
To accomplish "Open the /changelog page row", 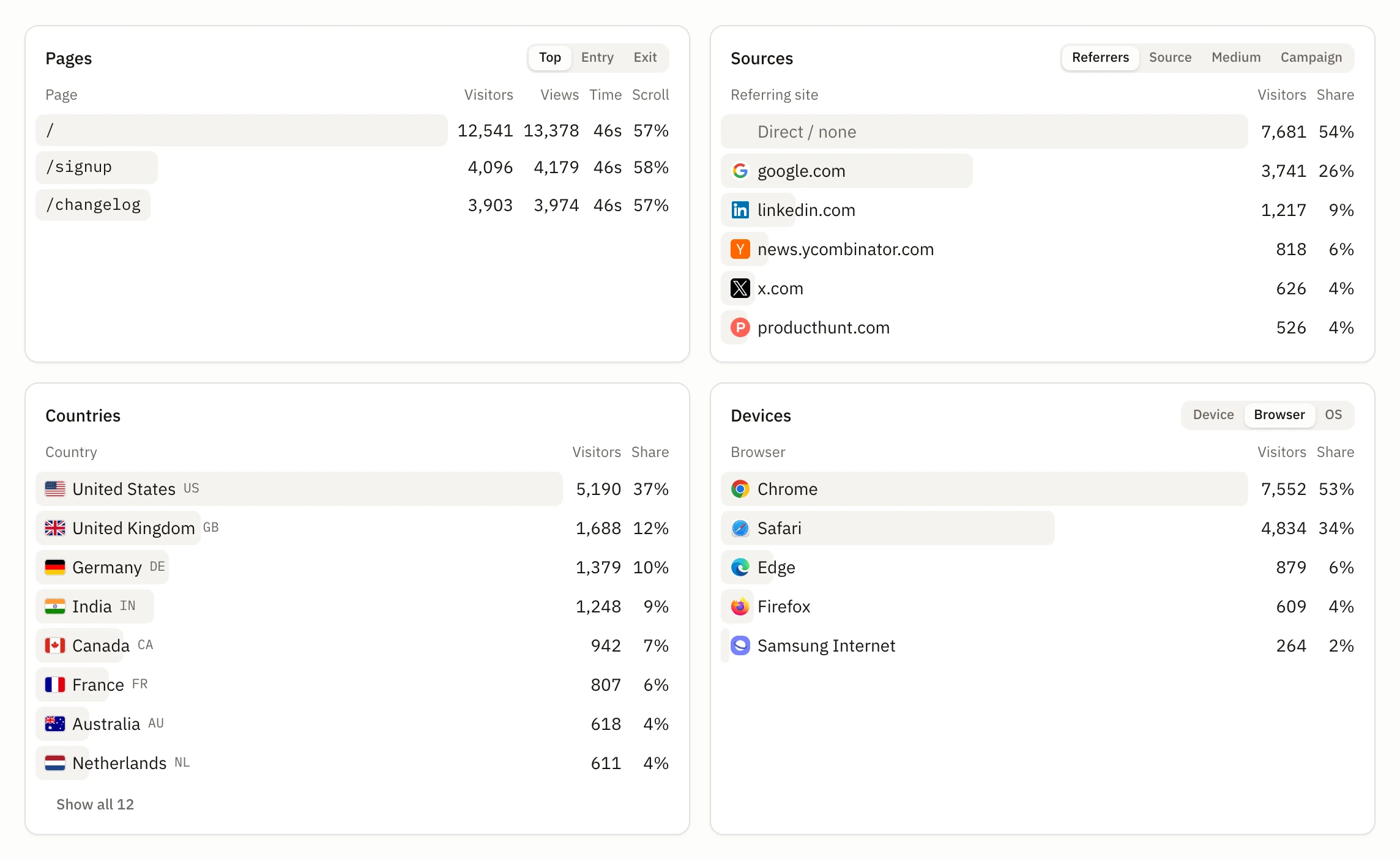I will 357,205.
